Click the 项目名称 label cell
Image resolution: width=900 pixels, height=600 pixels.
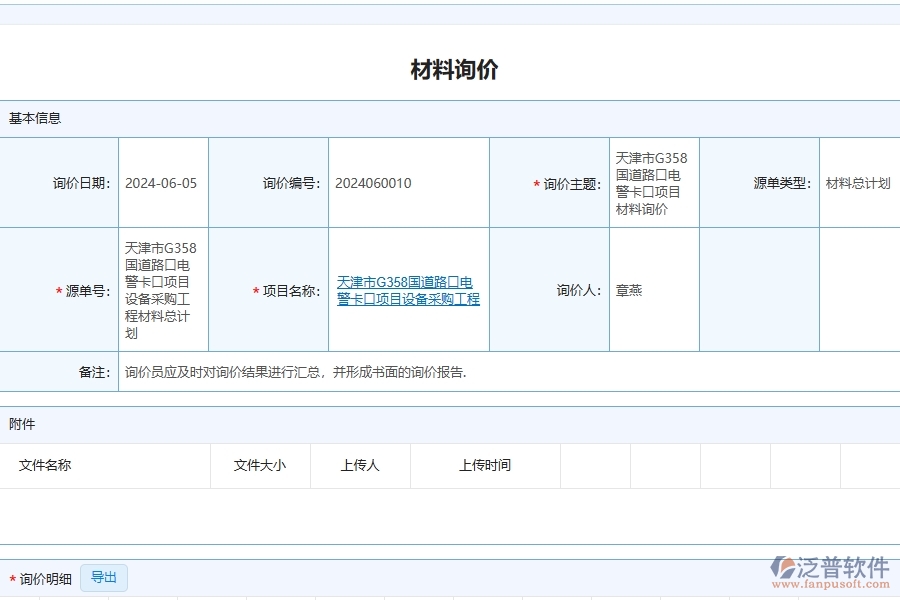coord(283,291)
